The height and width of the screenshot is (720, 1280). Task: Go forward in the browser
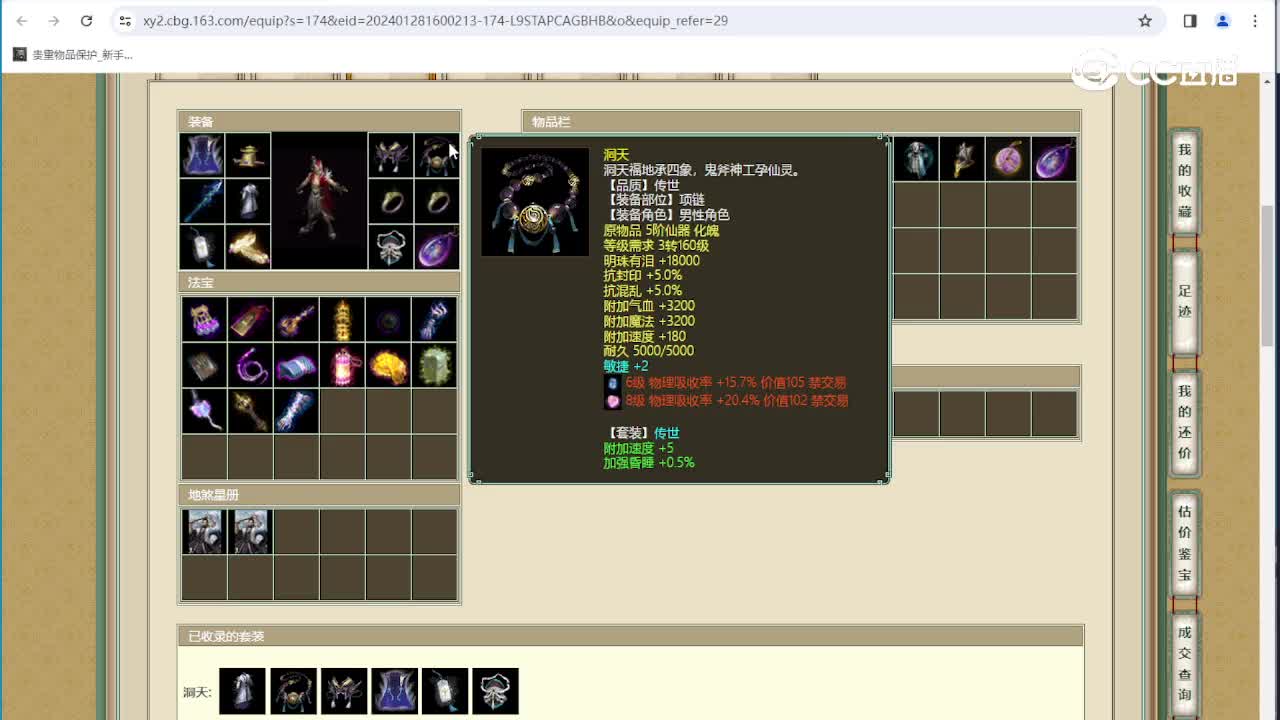[x=54, y=21]
